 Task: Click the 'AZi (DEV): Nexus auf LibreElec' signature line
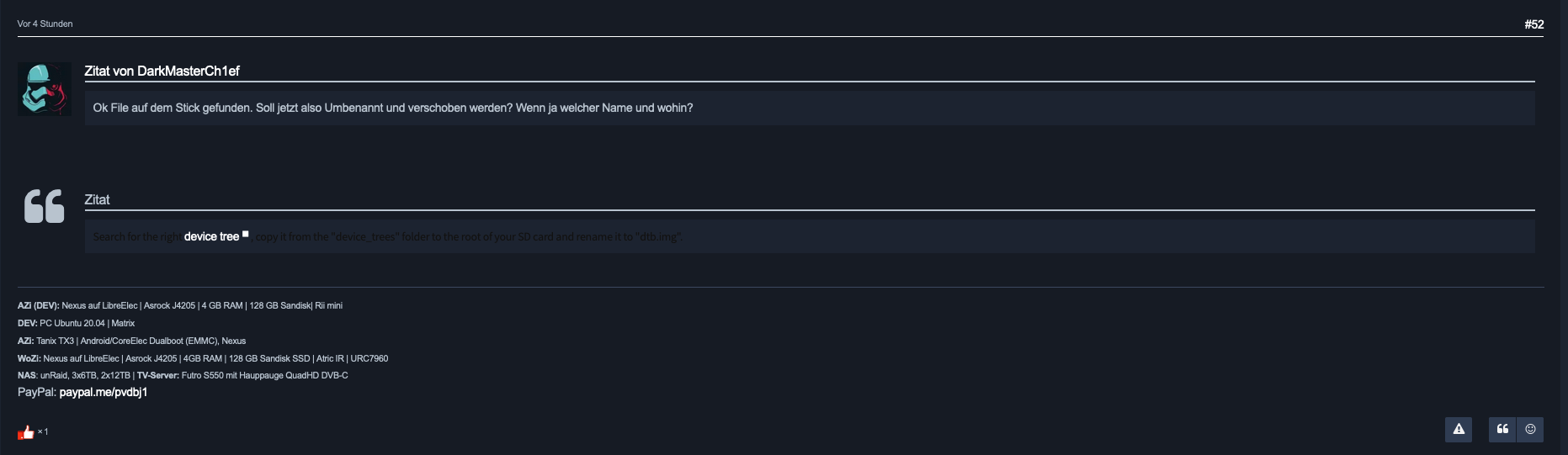pyautogui.click(x=180, y=305)
